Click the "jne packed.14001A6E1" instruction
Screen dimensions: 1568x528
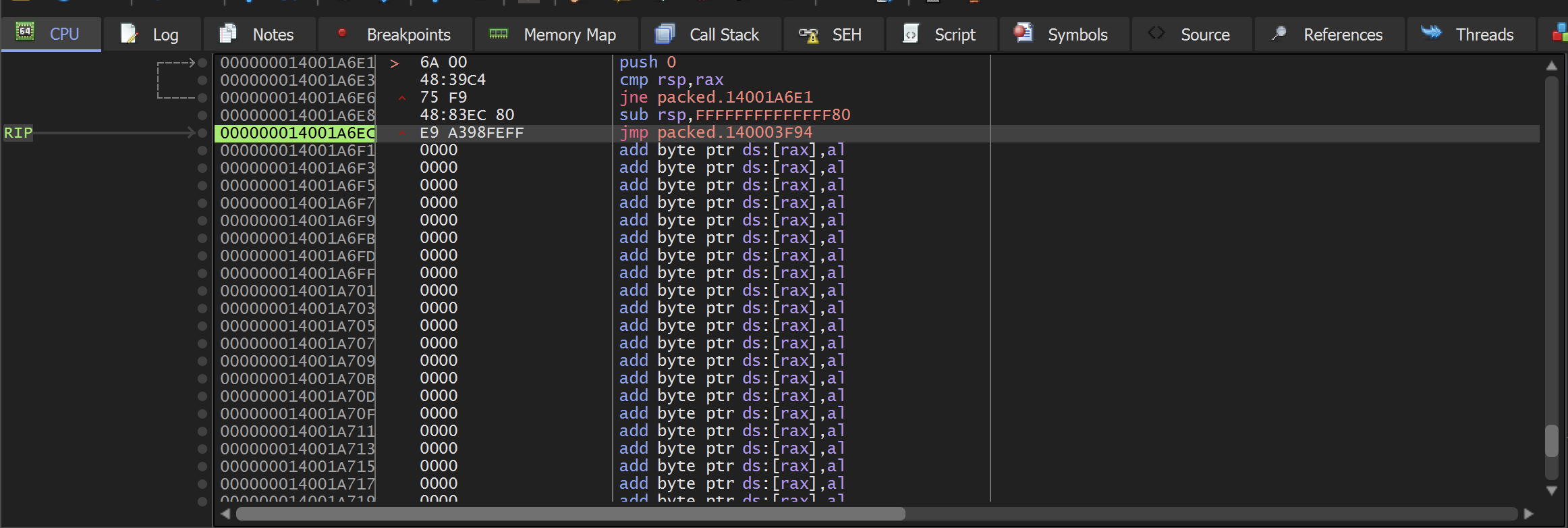(x=716, y=98)
